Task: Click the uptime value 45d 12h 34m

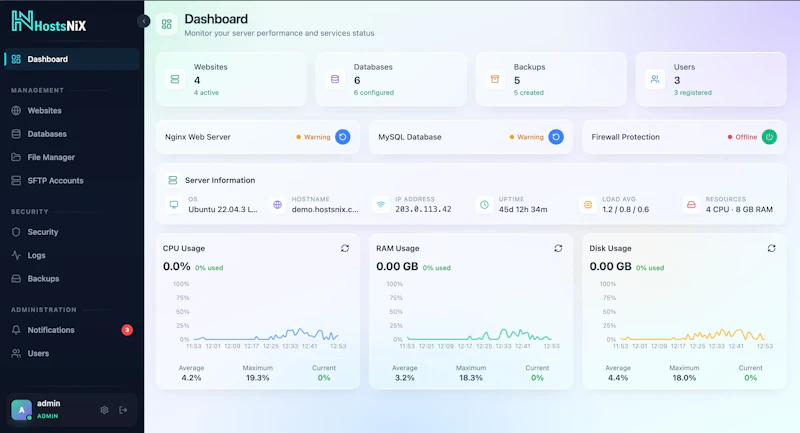Action: pyautogui.click(x=523, y=209)
